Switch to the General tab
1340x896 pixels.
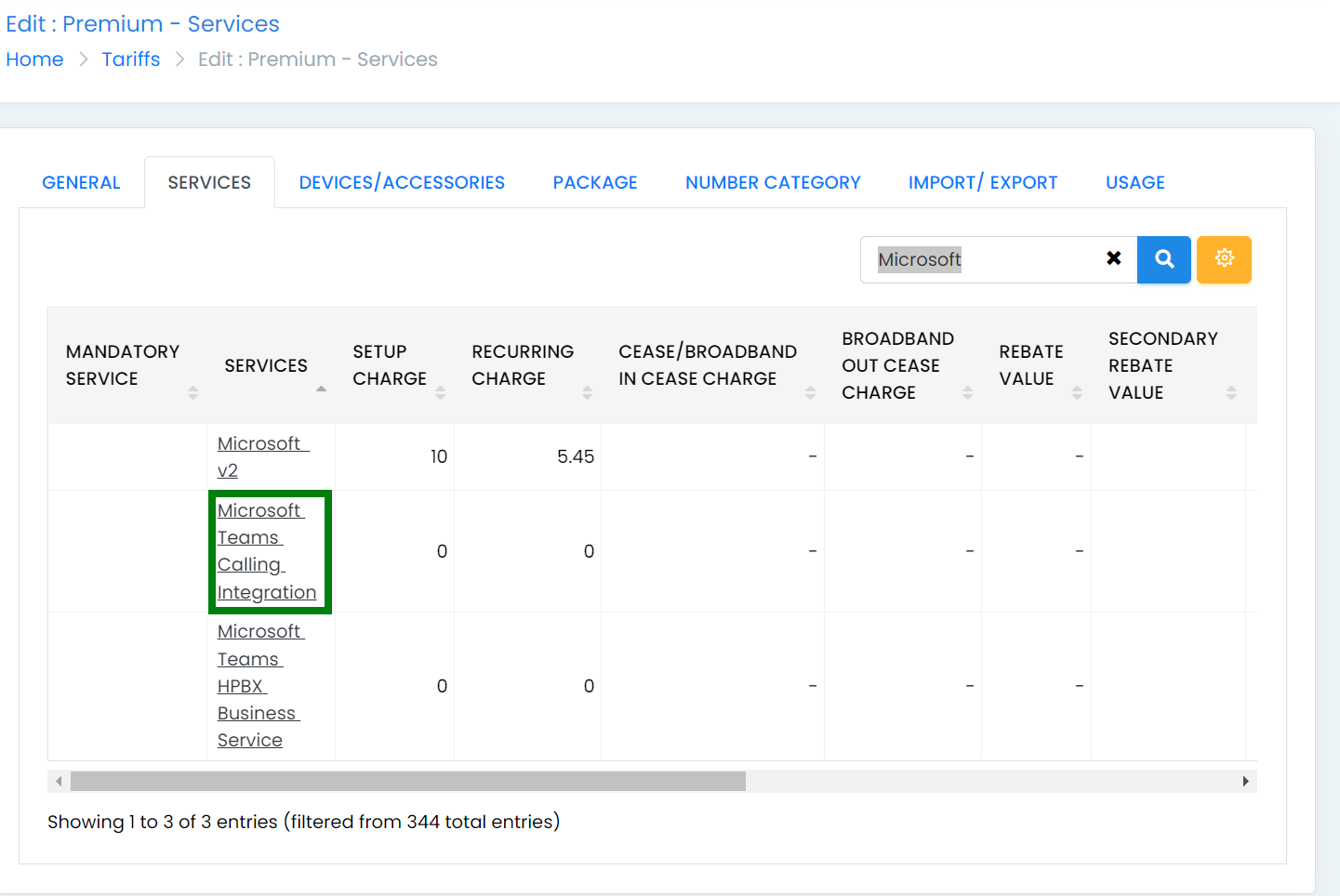point(81,182)
